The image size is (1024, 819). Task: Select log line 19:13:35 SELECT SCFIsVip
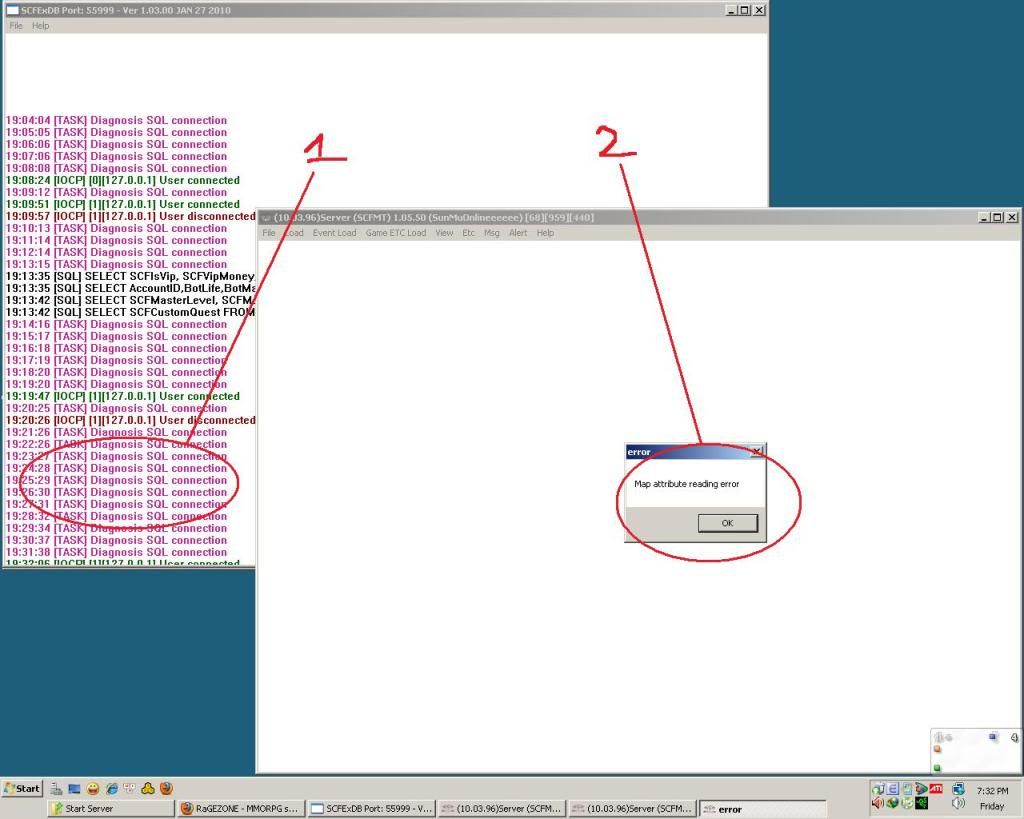(x=131, y=276)
